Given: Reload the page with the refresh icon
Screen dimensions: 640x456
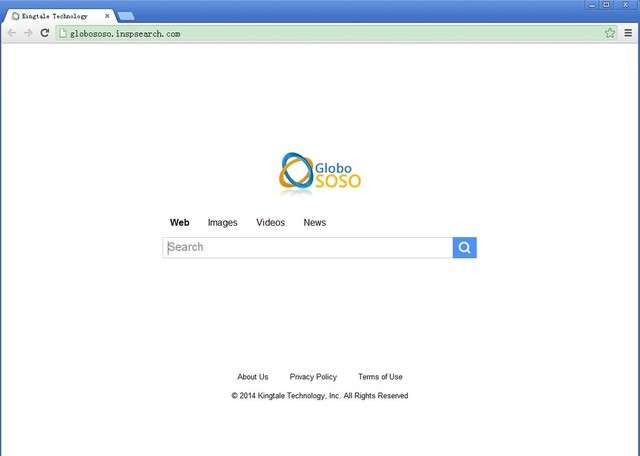Looking at the screenshot, I should 45,33.
